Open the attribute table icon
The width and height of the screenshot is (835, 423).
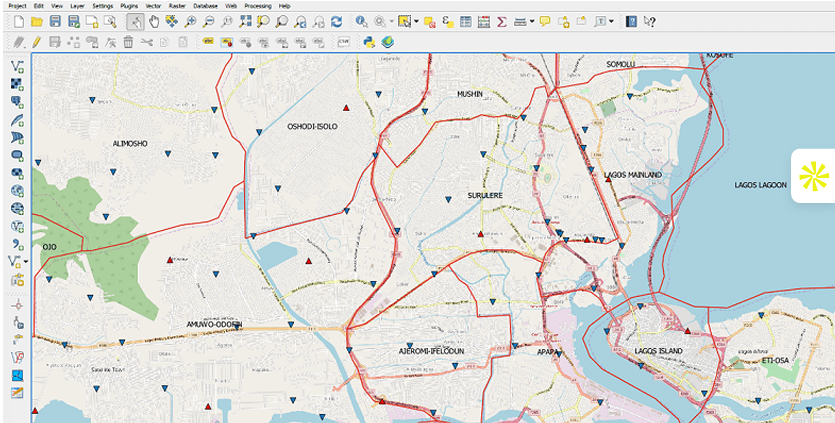466,21
